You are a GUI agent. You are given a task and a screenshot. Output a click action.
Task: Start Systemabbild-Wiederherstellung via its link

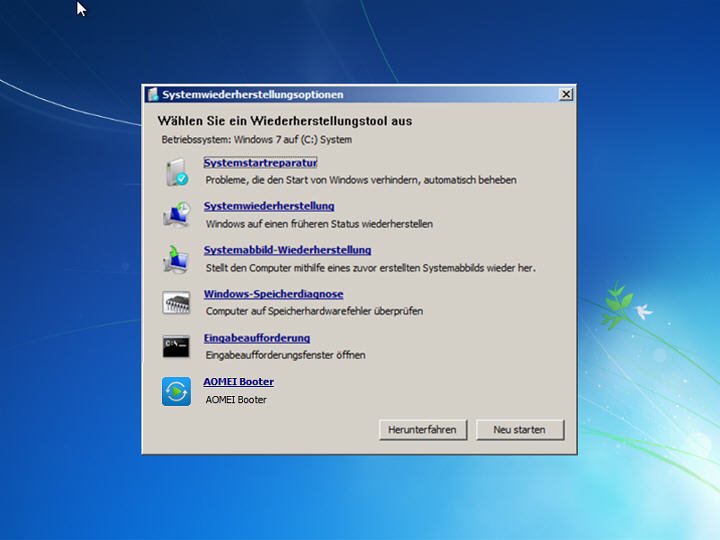[x=287, y=250]
